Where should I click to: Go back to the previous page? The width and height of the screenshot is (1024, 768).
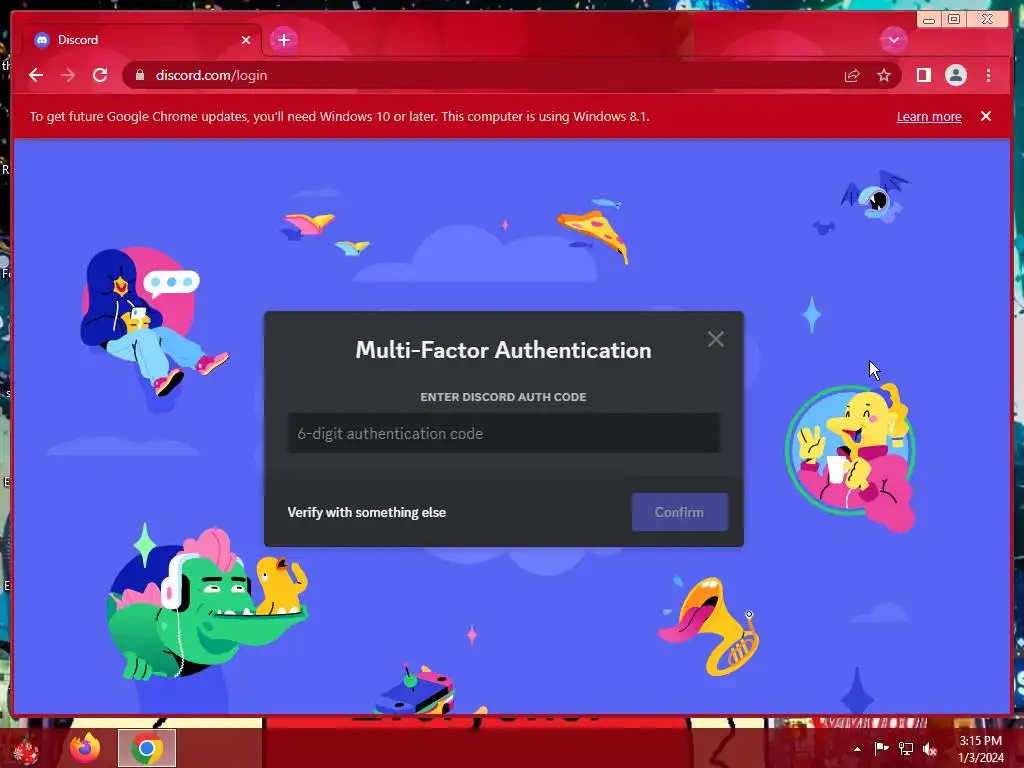point(36,75)
